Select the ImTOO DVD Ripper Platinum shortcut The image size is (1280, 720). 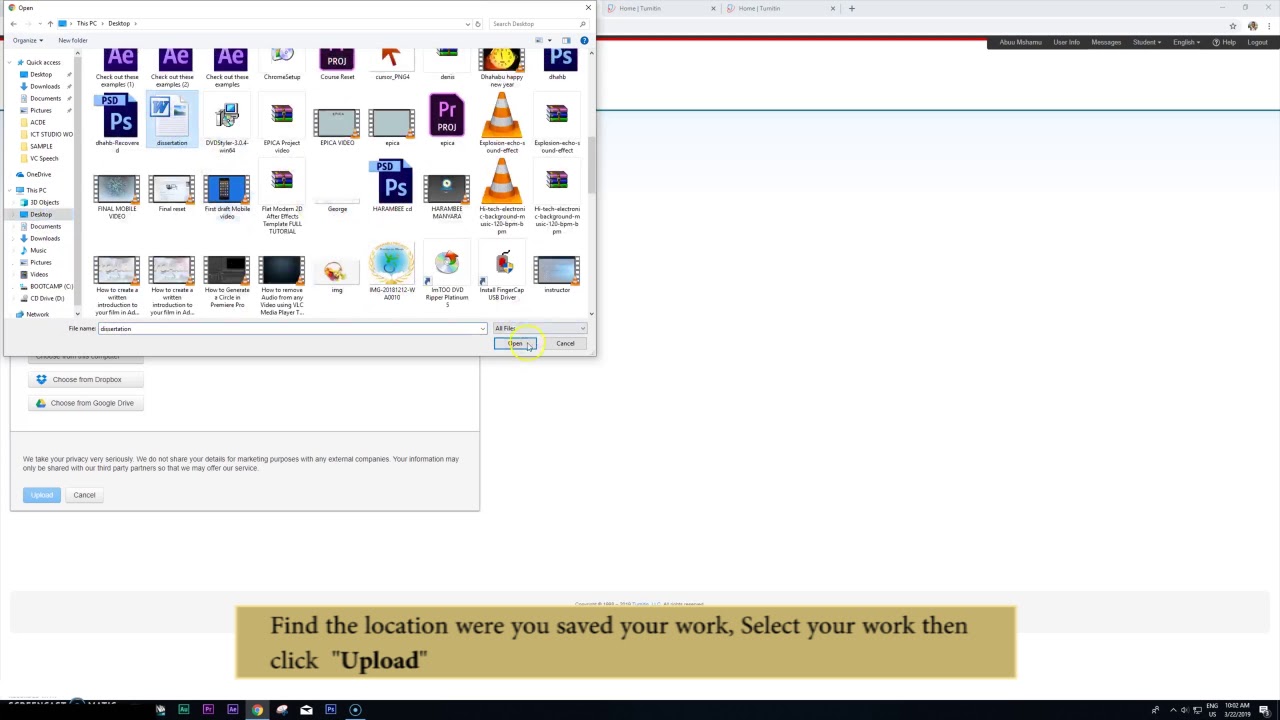tap(447, 275)
